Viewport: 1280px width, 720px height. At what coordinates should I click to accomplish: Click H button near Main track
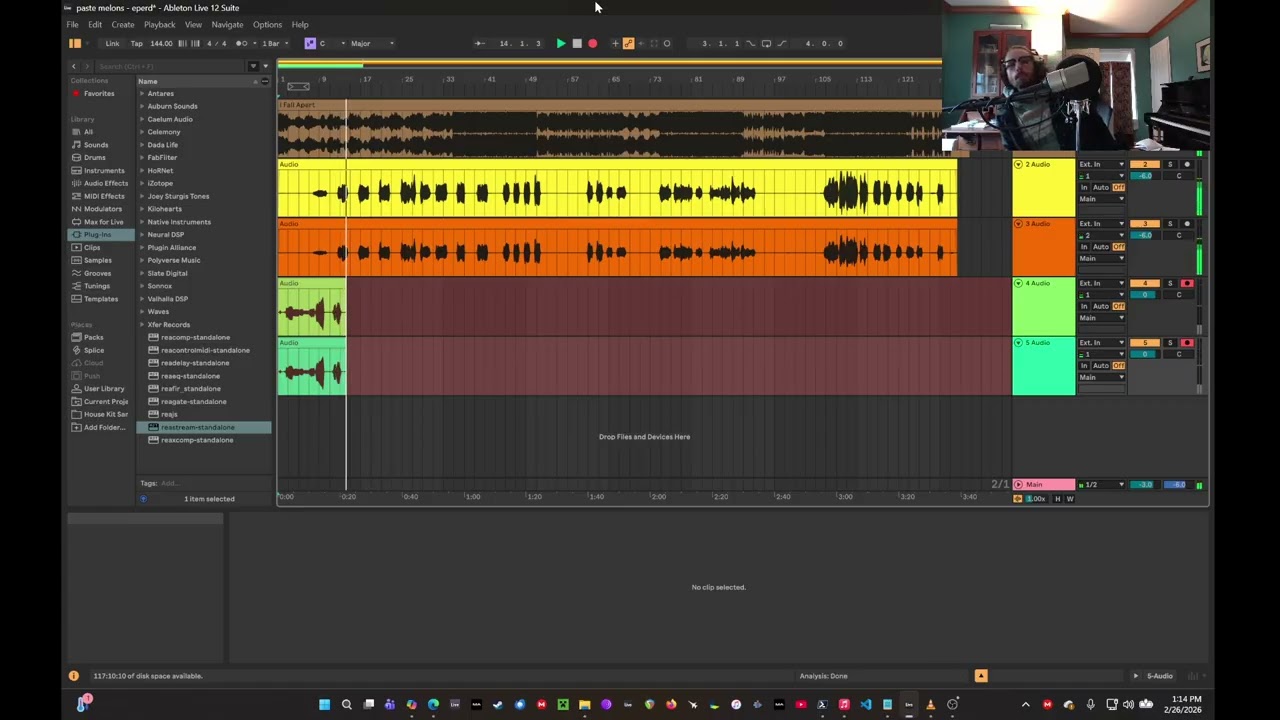(x=1058, y=498)
